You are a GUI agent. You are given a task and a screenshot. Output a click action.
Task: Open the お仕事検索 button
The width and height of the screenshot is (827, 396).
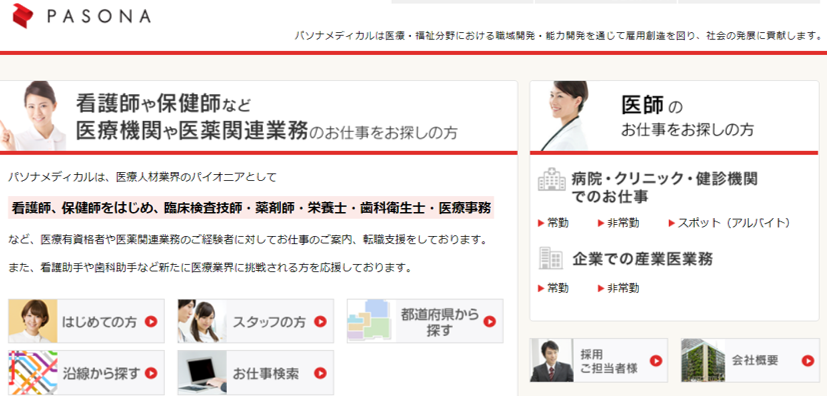[256, 373]
